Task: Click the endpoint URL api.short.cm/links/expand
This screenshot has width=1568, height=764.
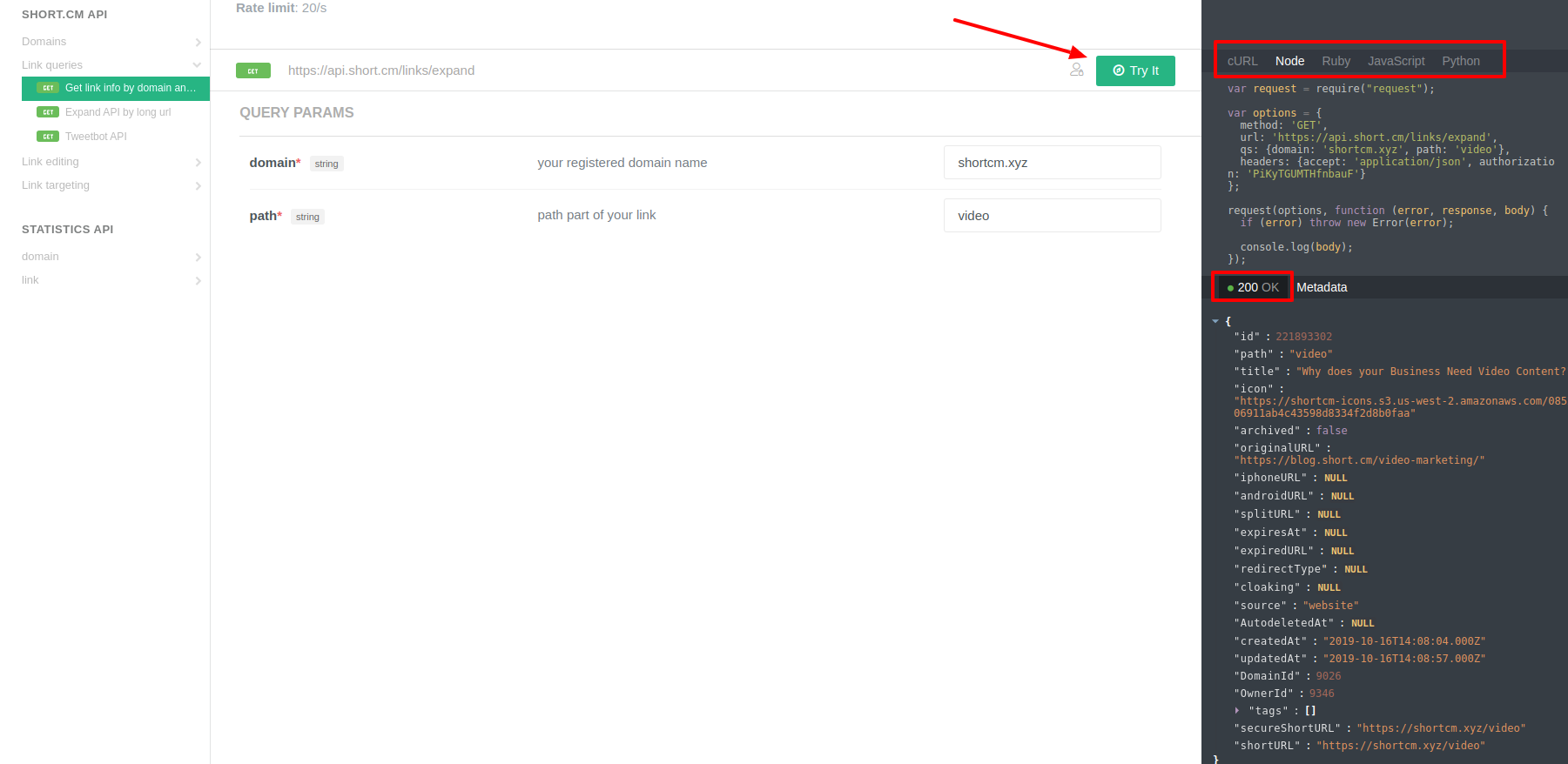Action: 381,70
